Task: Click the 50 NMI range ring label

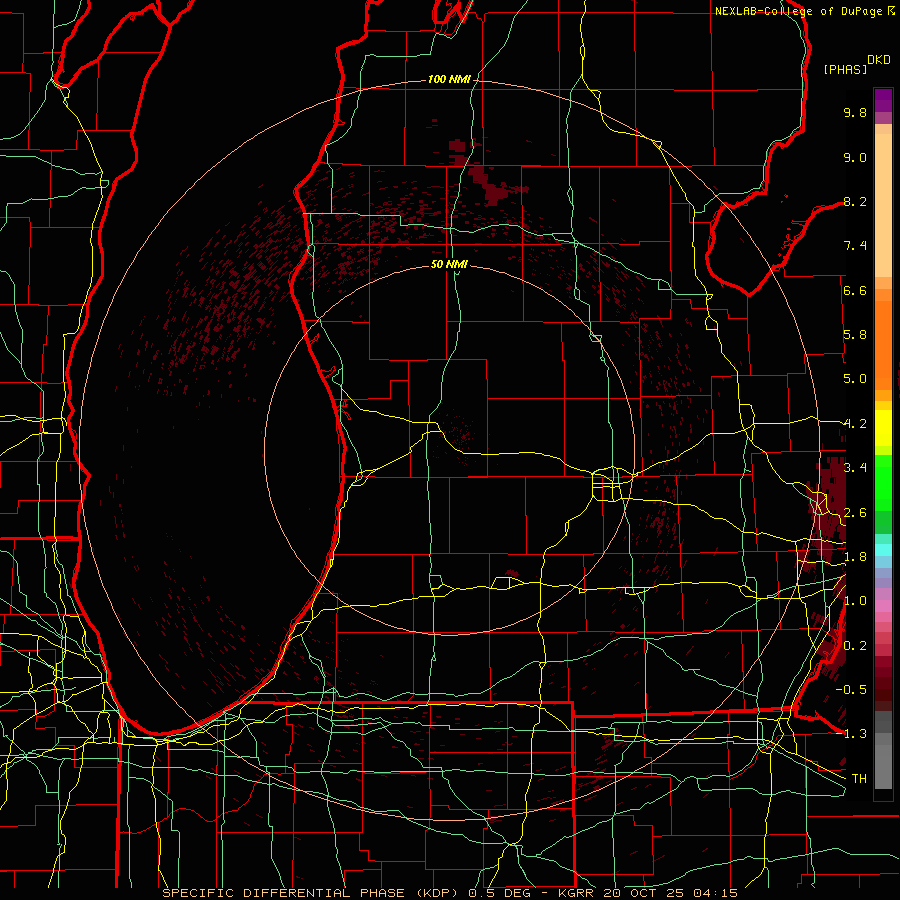Action: tap(449, 264)
